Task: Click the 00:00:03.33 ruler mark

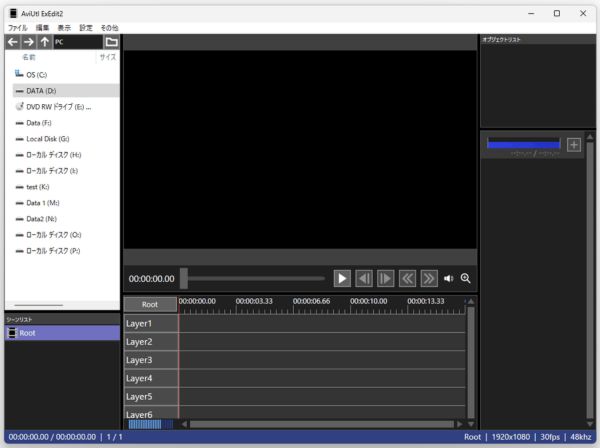Action: 254,301
